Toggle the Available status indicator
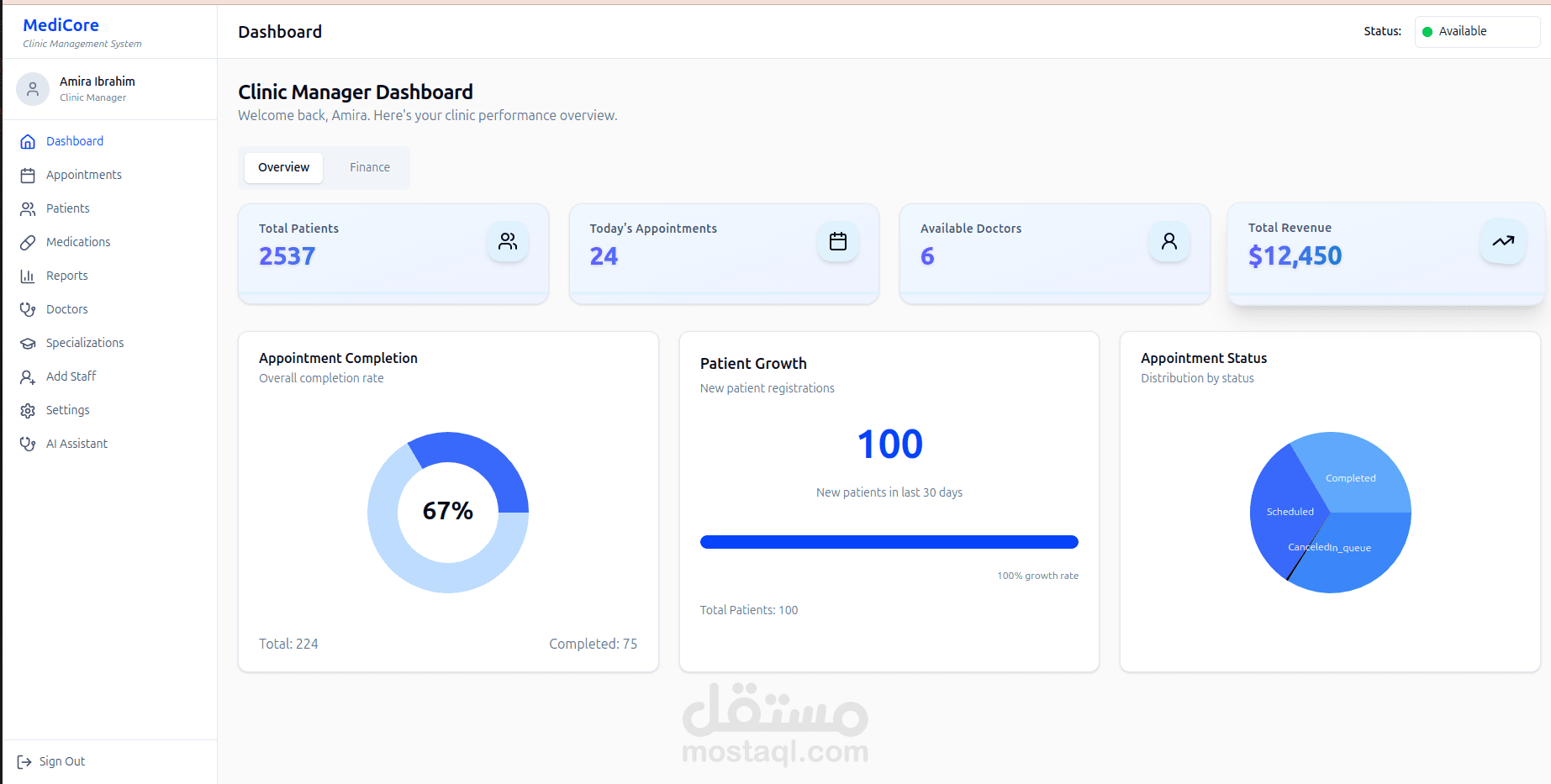Screen dimensions: 1551x784 1476,31
